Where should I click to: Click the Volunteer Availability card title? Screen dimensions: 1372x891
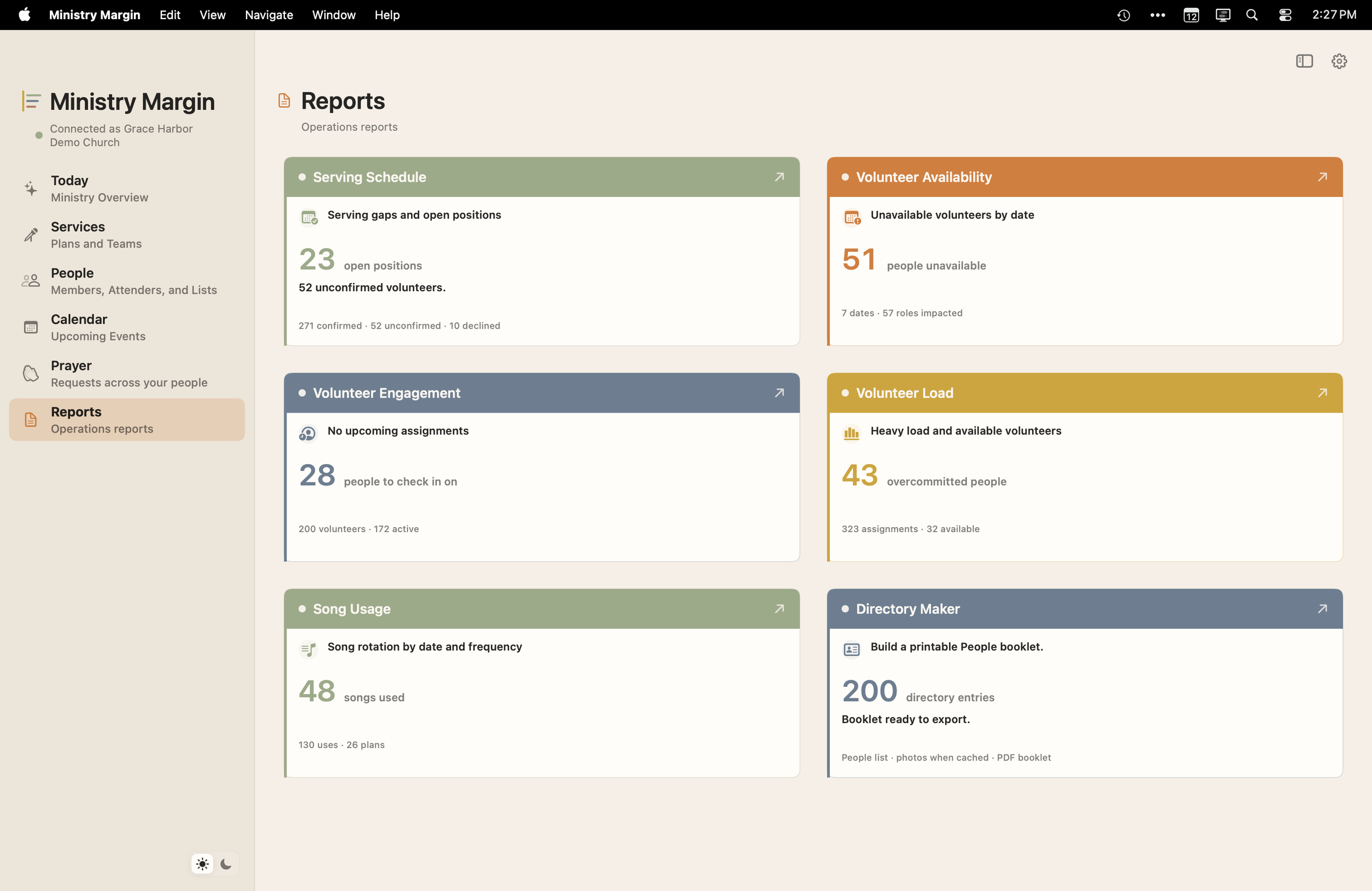924,177
